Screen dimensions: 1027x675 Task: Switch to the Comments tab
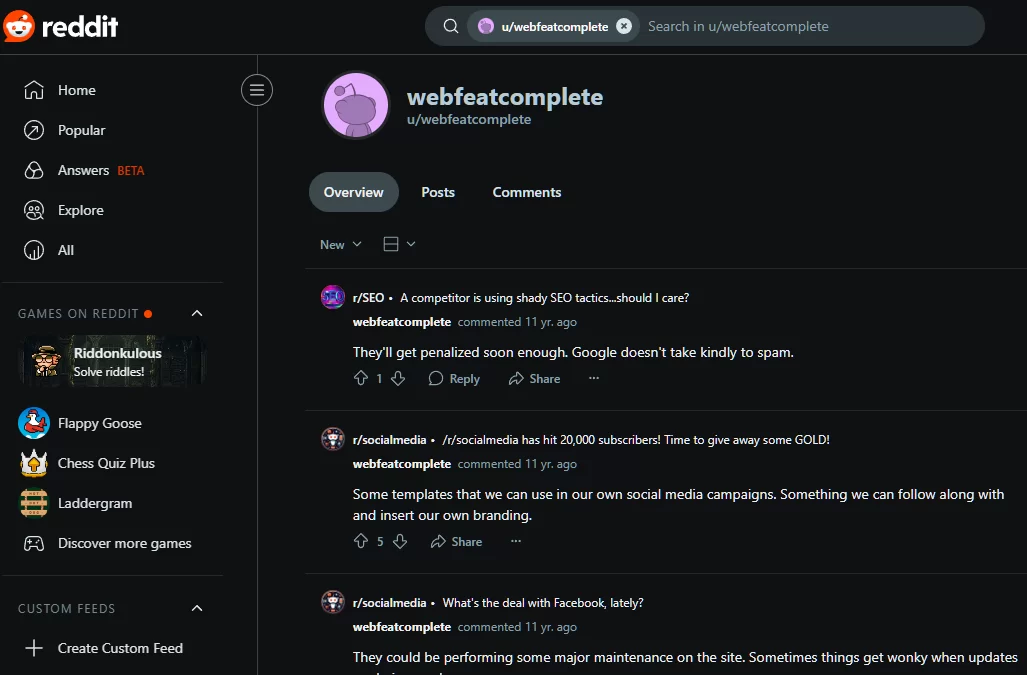point(527,192)
